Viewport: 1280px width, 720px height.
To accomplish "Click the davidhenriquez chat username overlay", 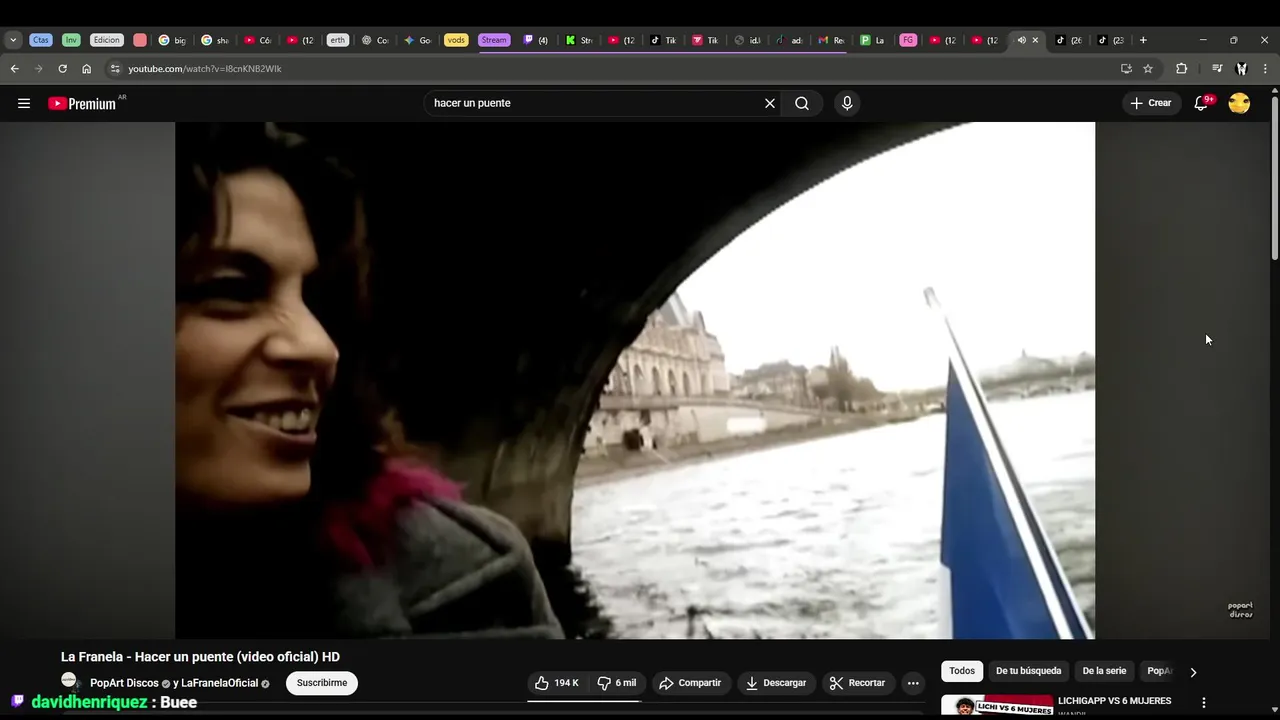I will coord(89,702).
